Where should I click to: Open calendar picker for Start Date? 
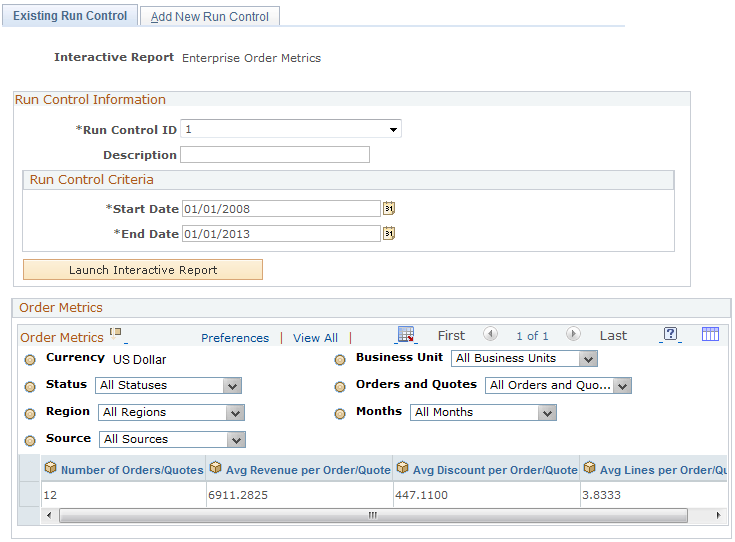point(389,208)
